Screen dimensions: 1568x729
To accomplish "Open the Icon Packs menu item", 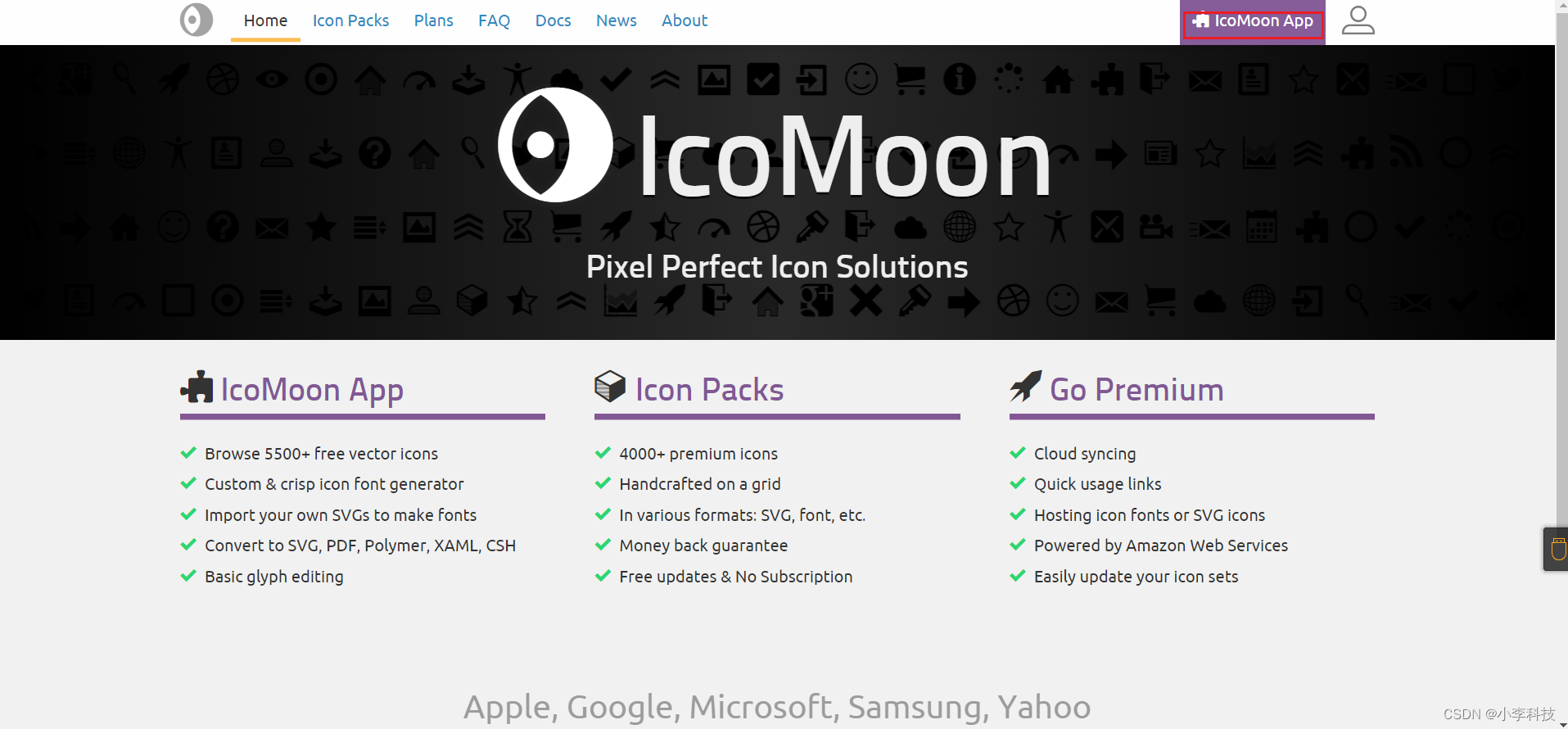I will (350, 20).
